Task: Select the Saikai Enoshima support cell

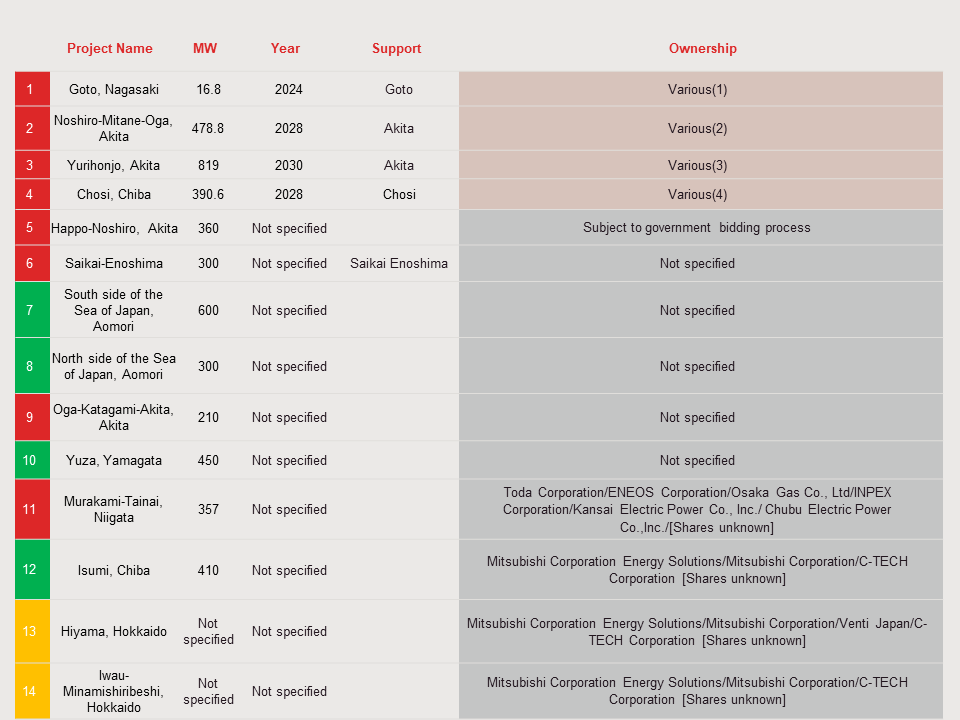Action: click(399, 263)
